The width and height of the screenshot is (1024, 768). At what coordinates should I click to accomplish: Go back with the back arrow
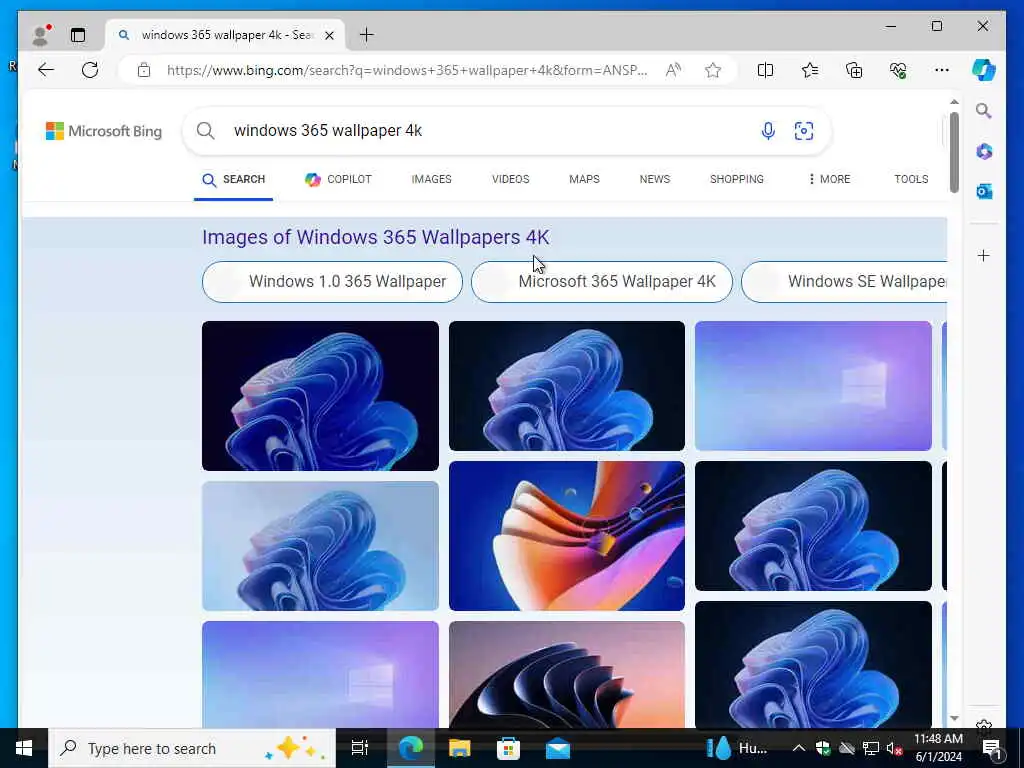(46, 70)
